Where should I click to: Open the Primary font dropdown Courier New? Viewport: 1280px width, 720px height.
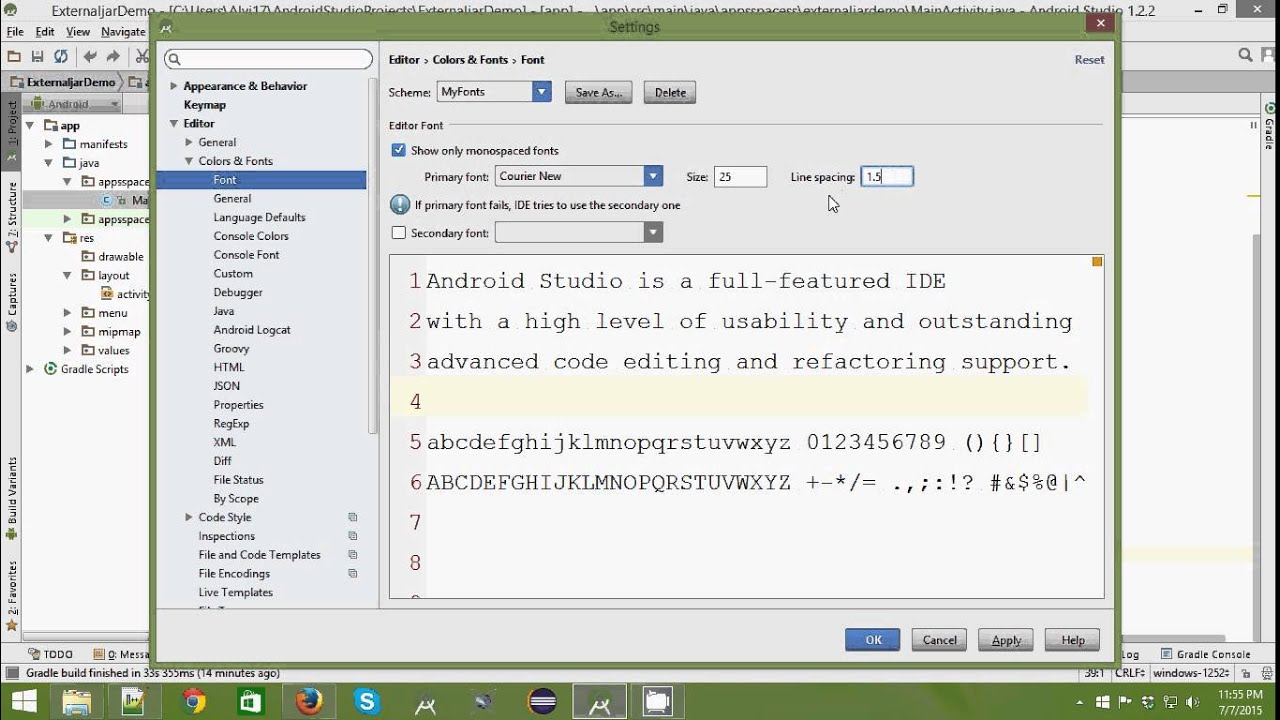(x=579, y=176)
